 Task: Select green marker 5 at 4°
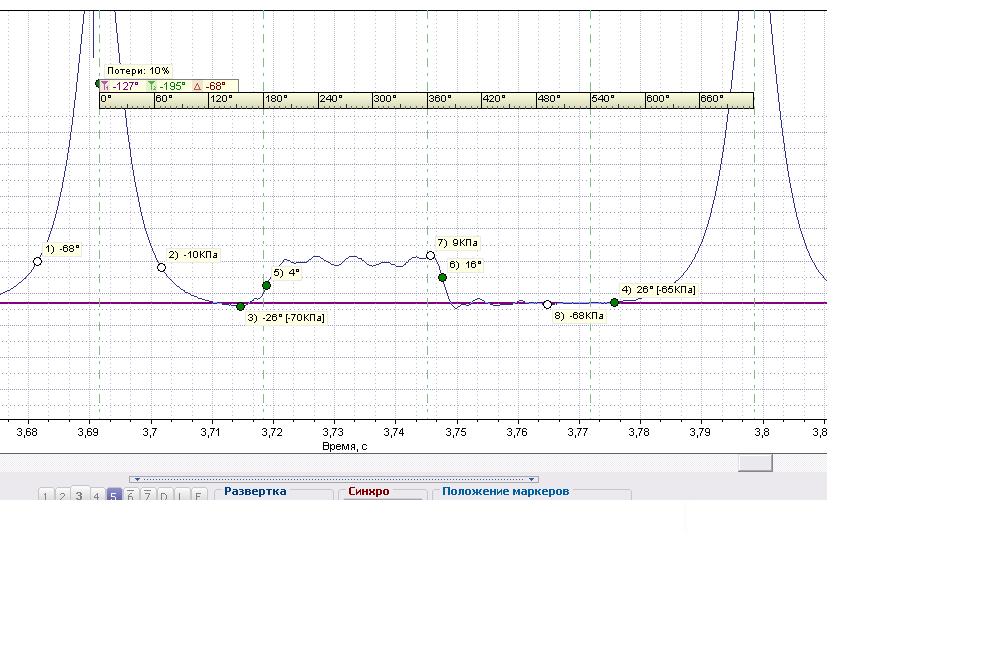point(266,286)
